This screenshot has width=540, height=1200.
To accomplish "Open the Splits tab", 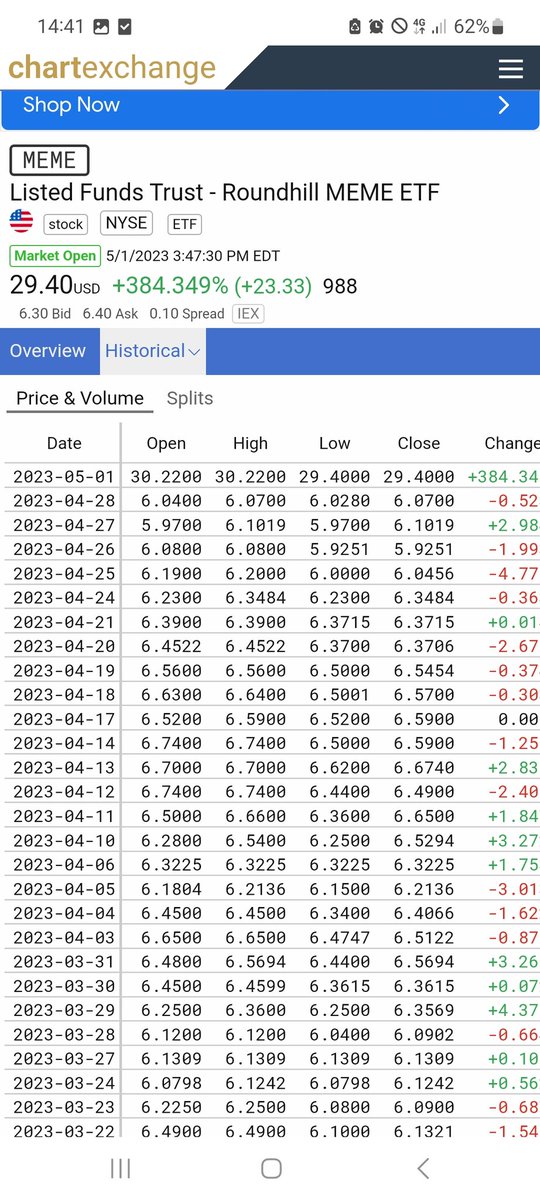I will coord(190,398).
